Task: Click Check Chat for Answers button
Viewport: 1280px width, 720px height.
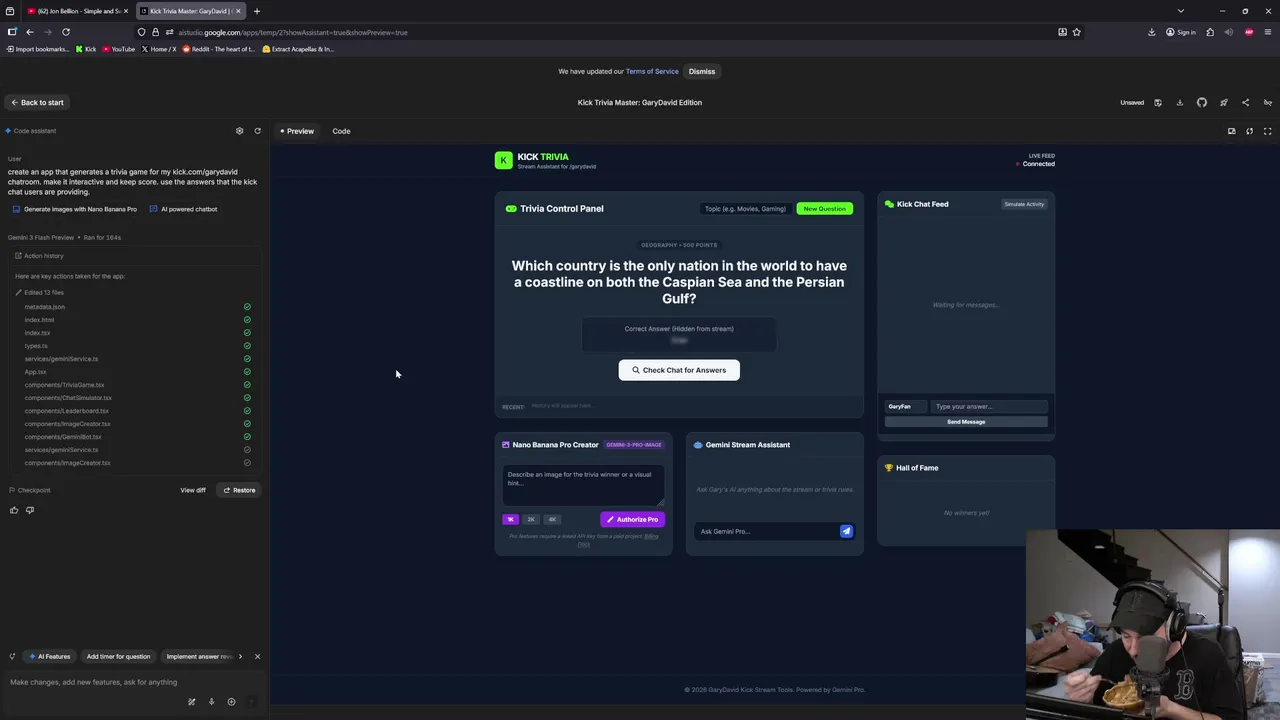Action: (x=679, y=370)
